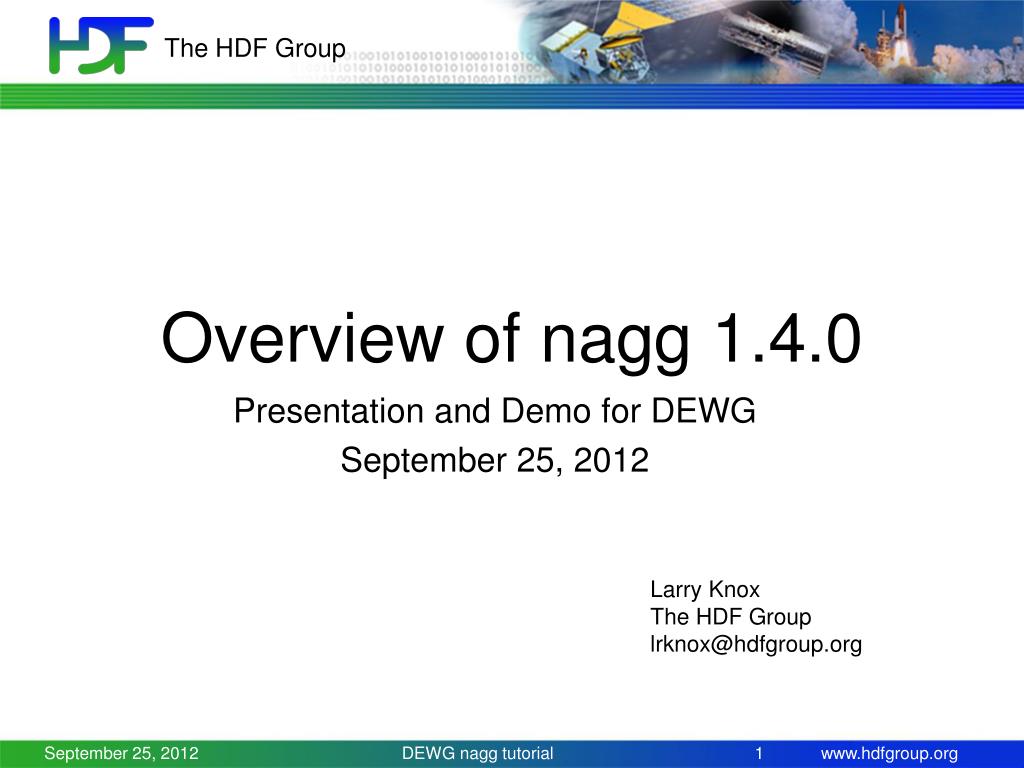Click "The HDF Group" under Larry Knox
The image size is (1024, 768).
click(x=730, y=616)
